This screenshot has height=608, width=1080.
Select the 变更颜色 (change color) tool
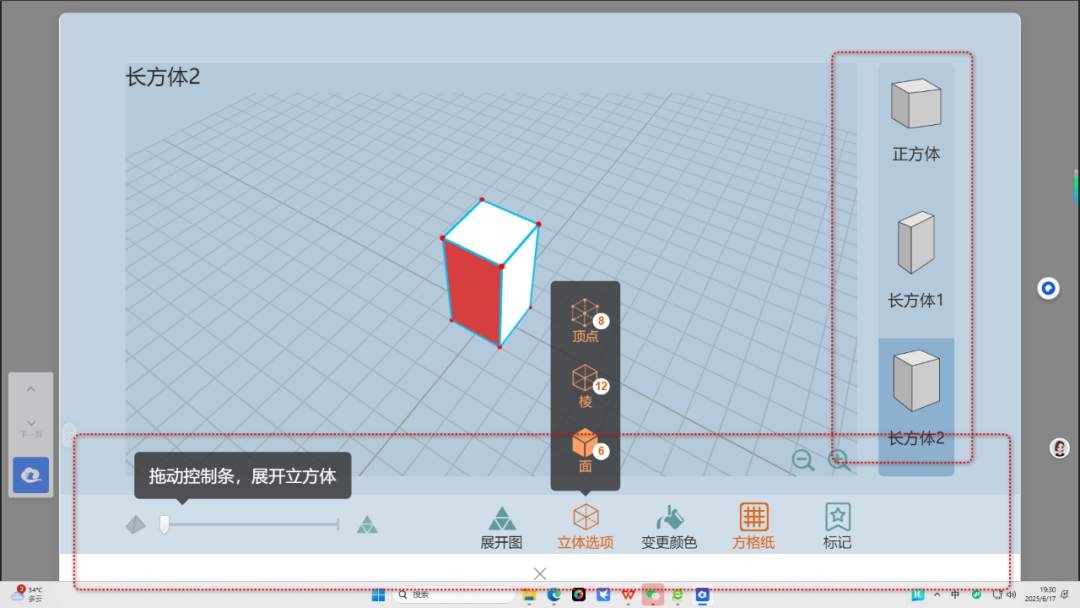coord(669,524)
